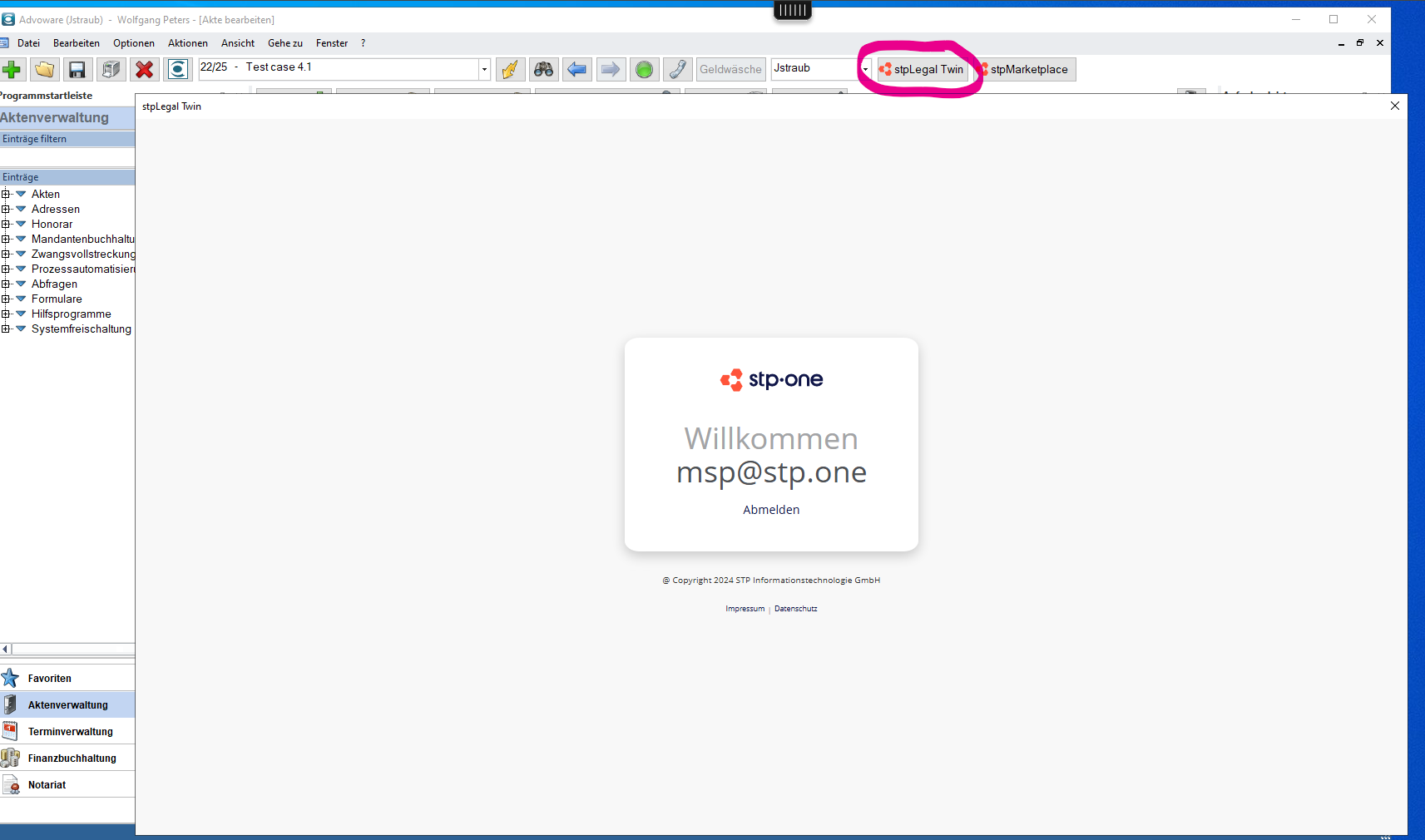Image resolution: width=1425 pixels, height=840 pixels.
Task: Close the stpLegal Twin panel
Action: point(1395,106)
